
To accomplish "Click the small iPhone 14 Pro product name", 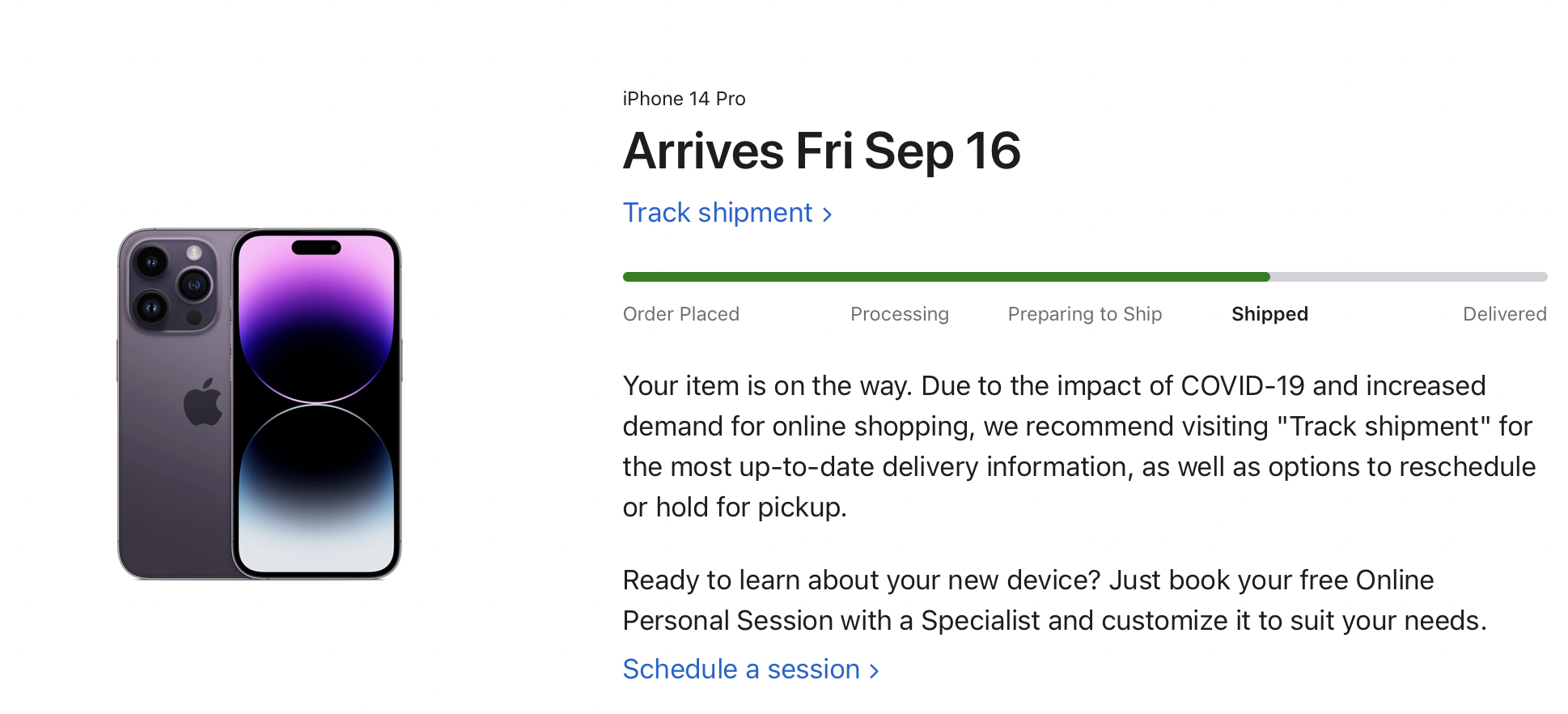I will click(684, 99).
